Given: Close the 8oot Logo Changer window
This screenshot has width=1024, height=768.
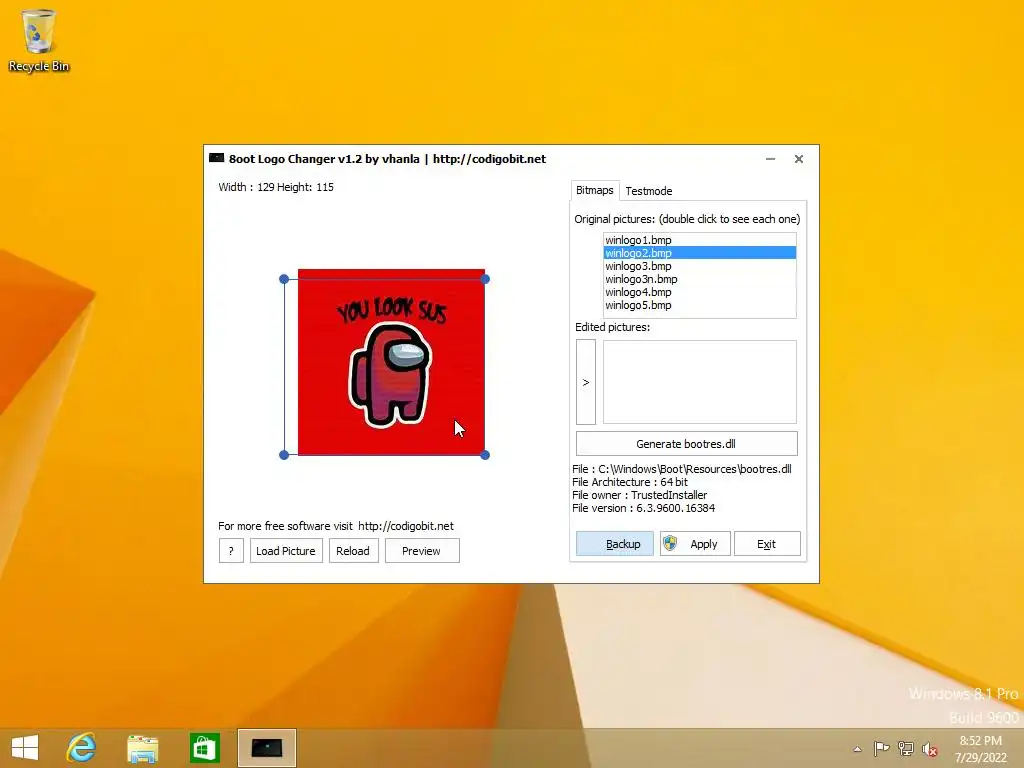Looking at the screenshot, I should click(799, 159).
